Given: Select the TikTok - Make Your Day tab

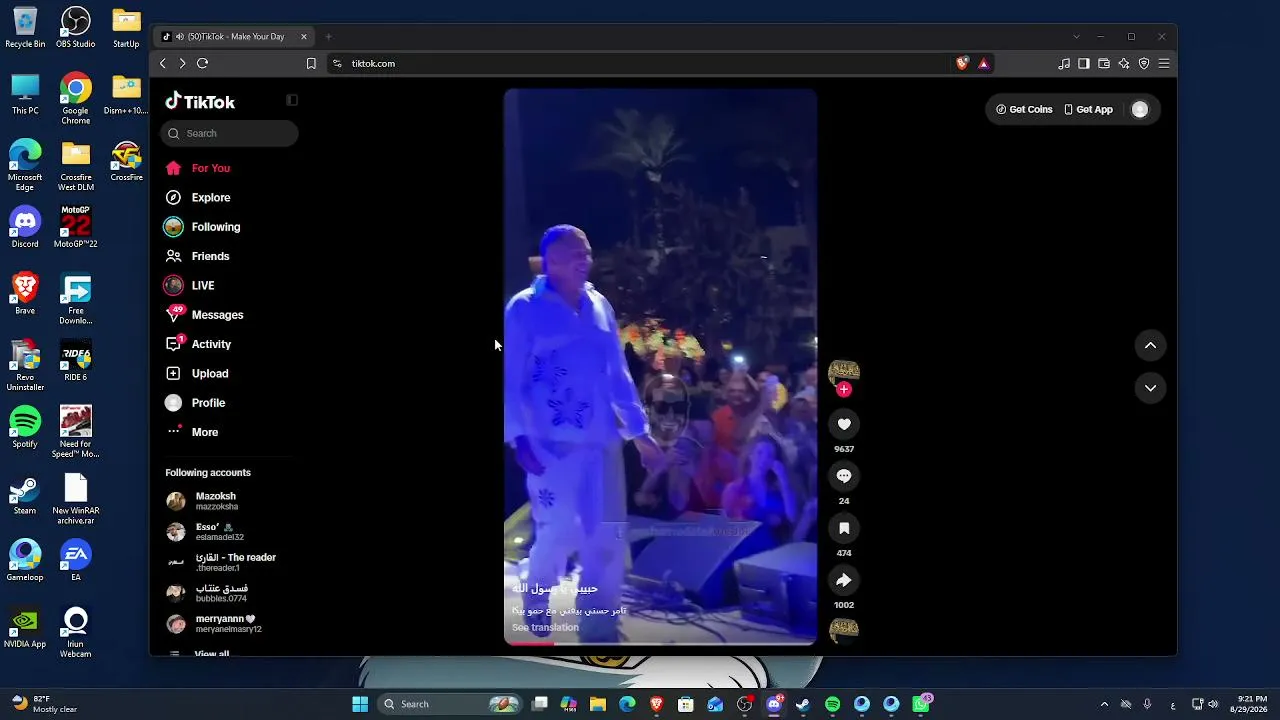Looking at the screenshot, I should [236, 37].
